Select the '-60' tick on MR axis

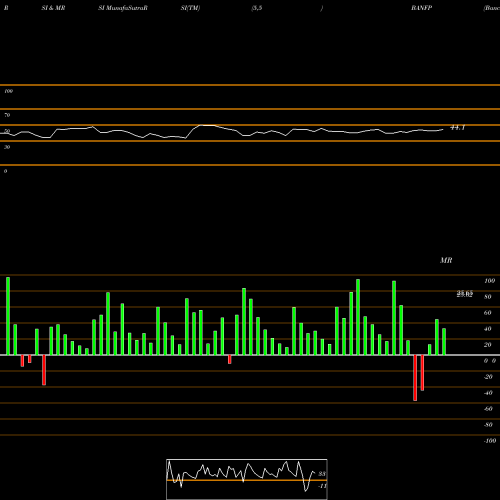488,409
